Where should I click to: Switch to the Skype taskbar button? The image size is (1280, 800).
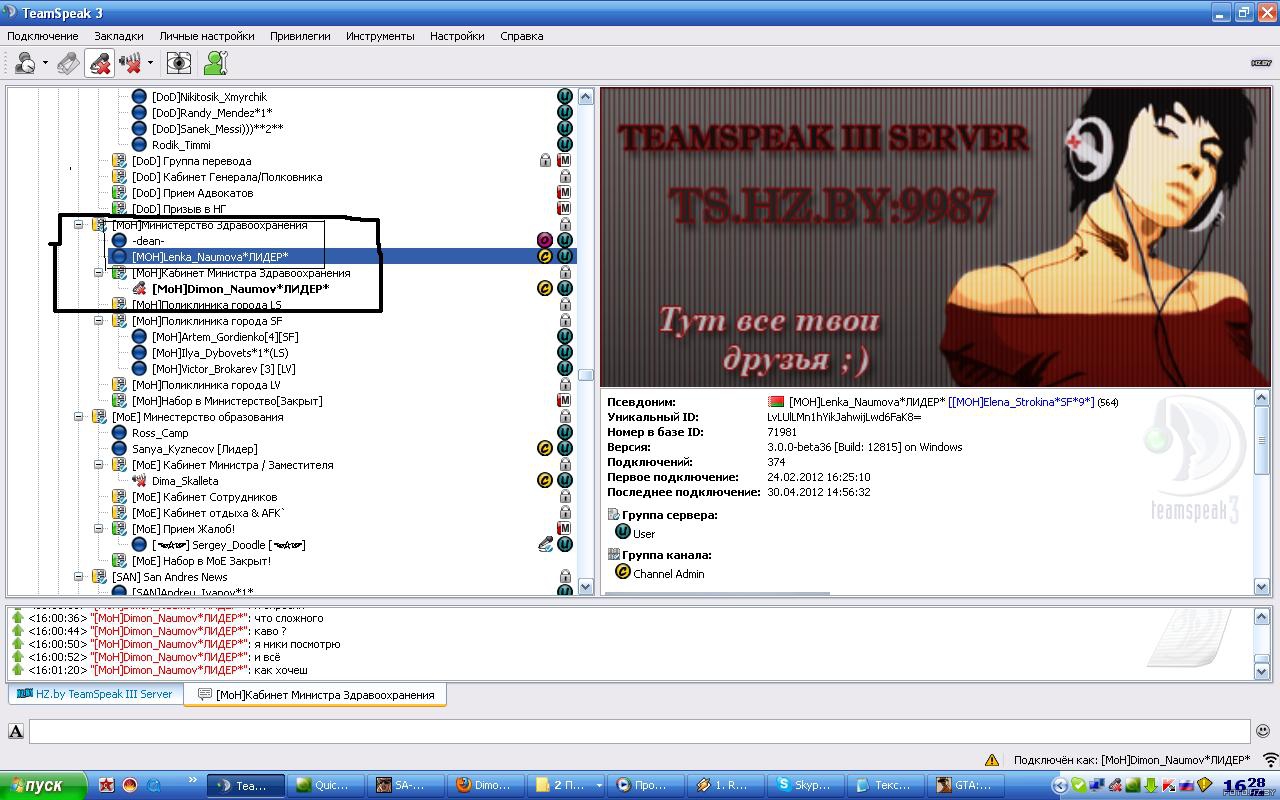(x=806, y=786)
